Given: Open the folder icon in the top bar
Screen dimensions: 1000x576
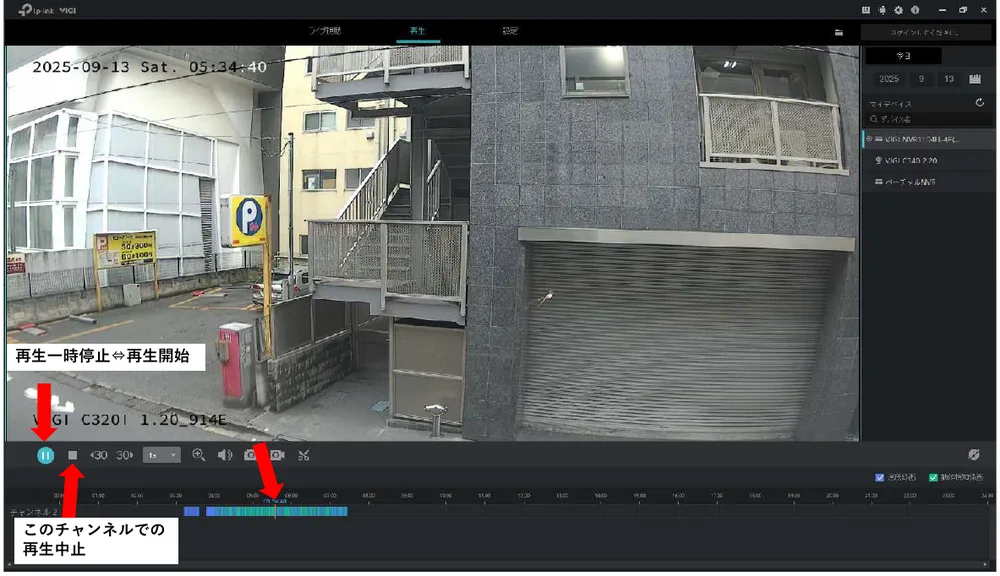Looking at the screenshot, I should tap(839, 33).
